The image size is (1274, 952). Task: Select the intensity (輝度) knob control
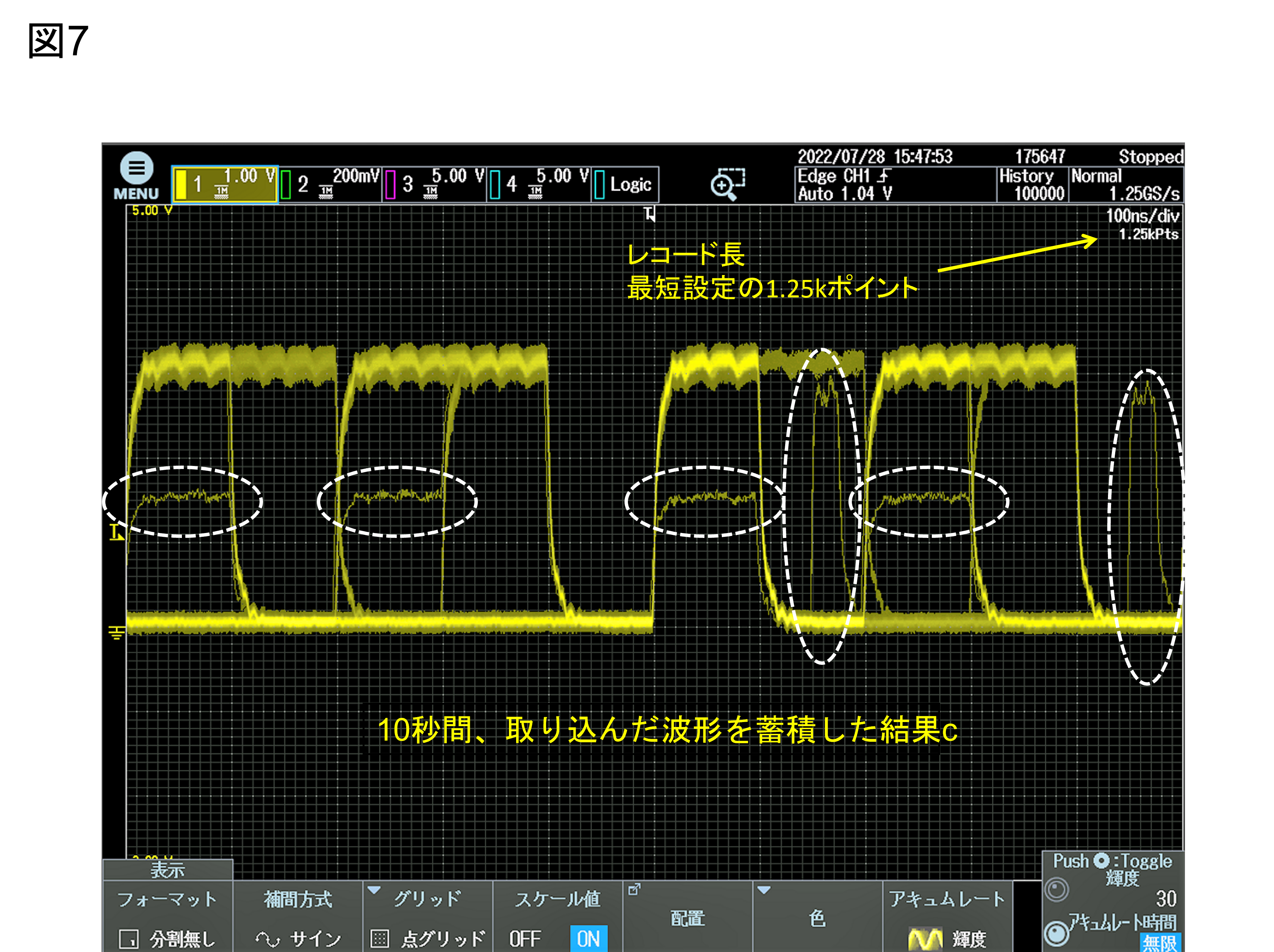pyautogui.click(x=1056, y=889)
